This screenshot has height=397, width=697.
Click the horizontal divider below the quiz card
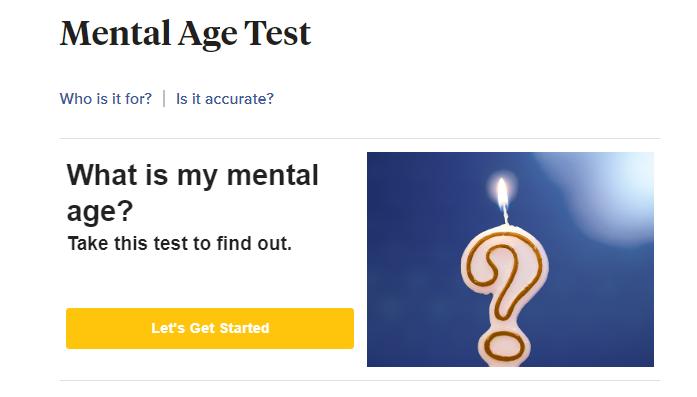[x=360, y=381]
